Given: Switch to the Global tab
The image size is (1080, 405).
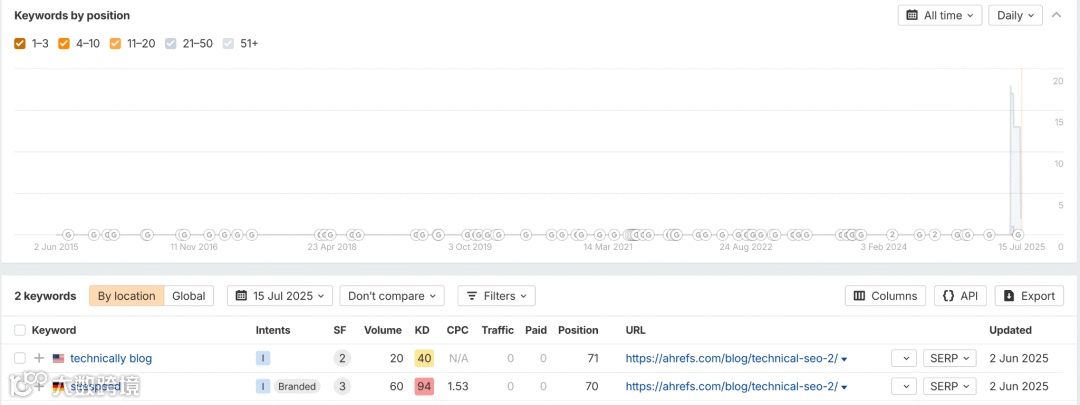Looking at the screenshot, I should point(189,296).
